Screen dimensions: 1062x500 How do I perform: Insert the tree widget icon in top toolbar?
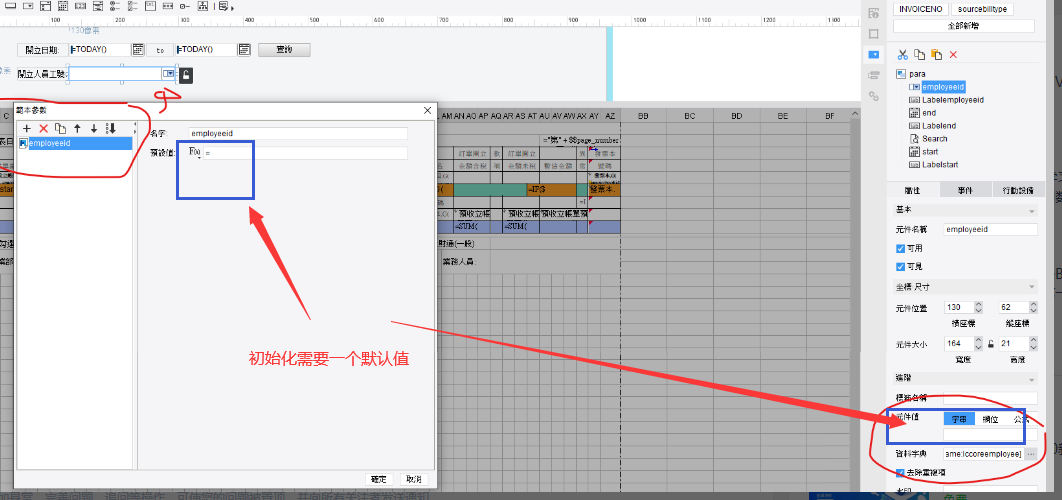coord(203,7)
